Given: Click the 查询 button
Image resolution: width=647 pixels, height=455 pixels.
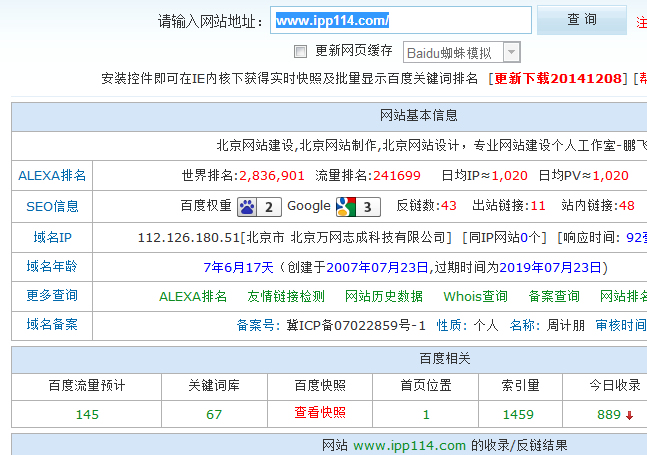Looking at the screenshot, I should (x=582, y=19).
